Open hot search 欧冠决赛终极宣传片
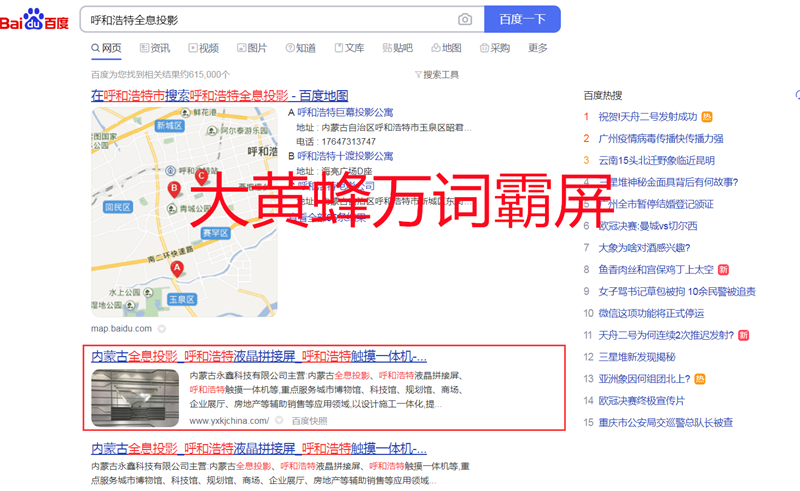800x491 pixels. pyautogui.click(x=641, y=401)
